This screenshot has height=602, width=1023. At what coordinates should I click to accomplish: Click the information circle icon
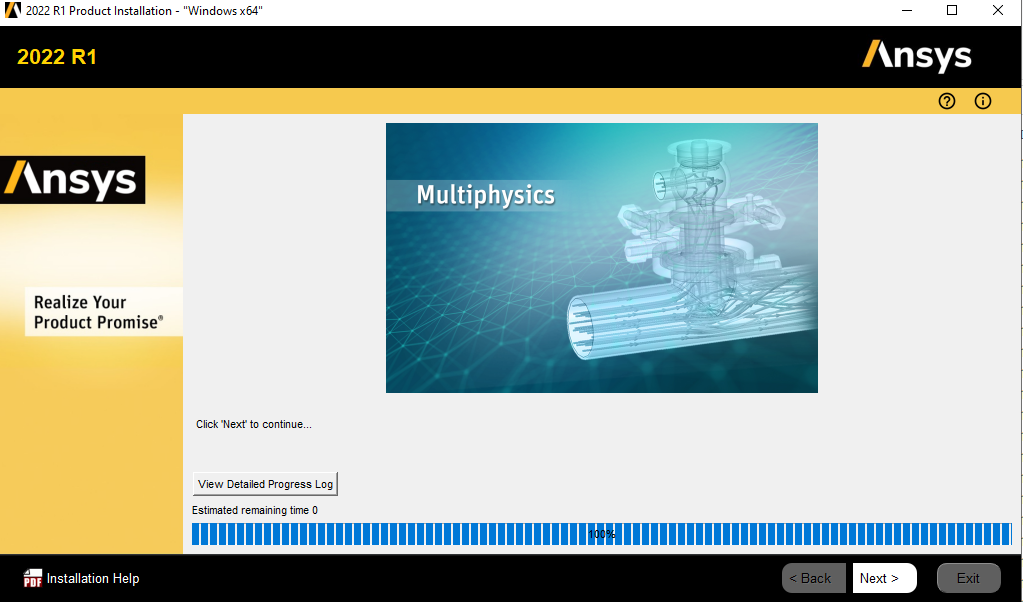[983, 101]
